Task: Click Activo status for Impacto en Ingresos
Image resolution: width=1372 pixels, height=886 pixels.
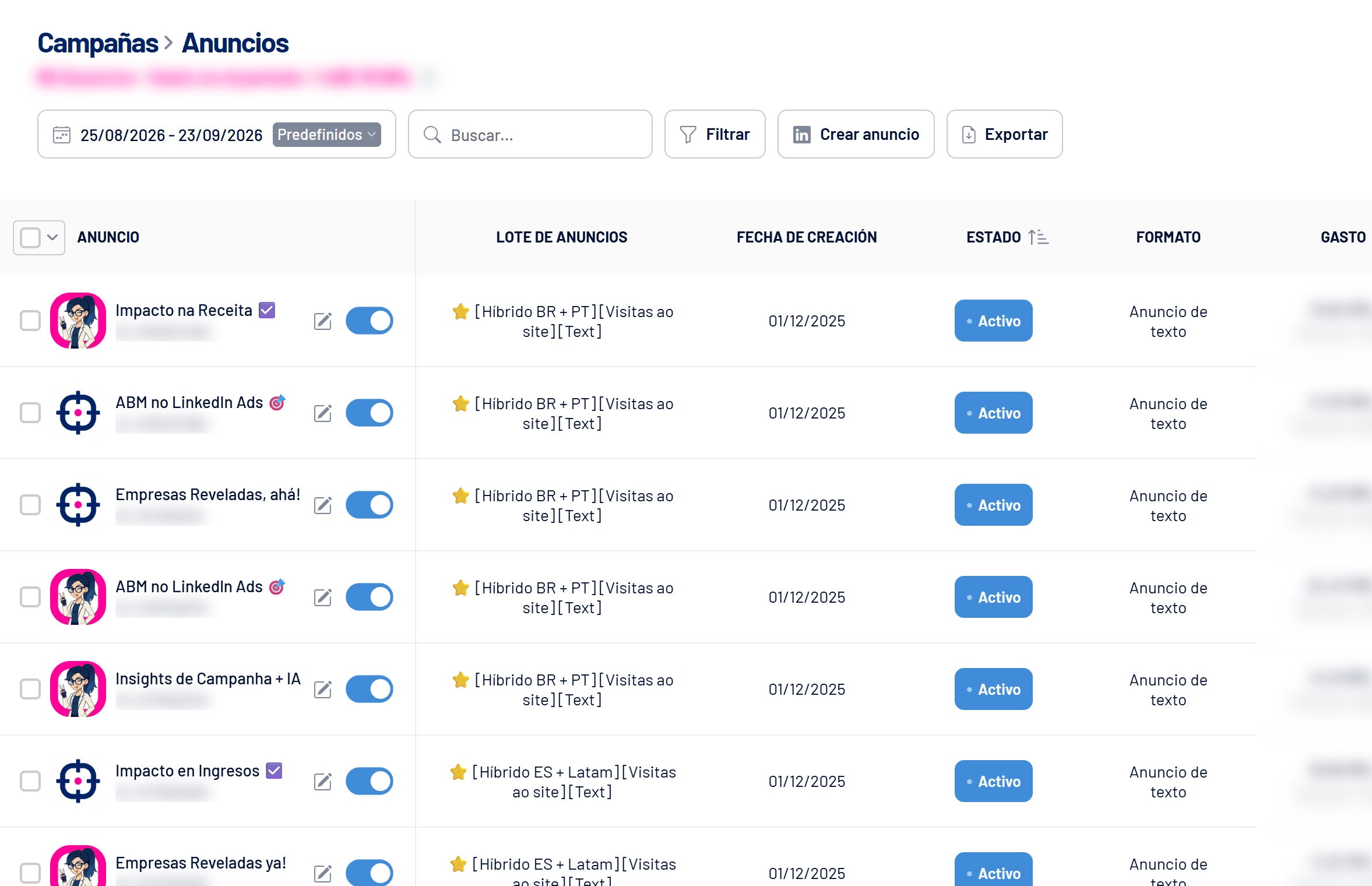Action: pyautogui.click(x=993, y=781)
